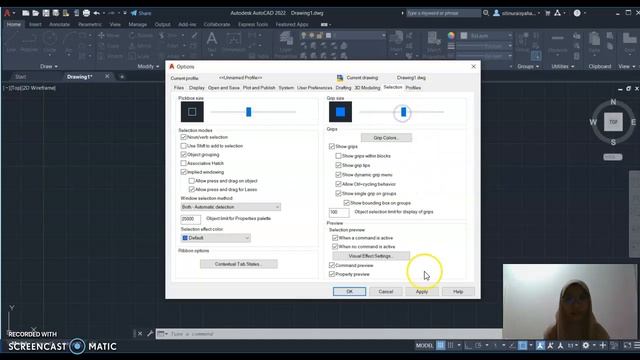Expand the Groups panel dropdown
The height and width of the screenshot is (360, 640).
pyautogui.click(x=528, y=66)
